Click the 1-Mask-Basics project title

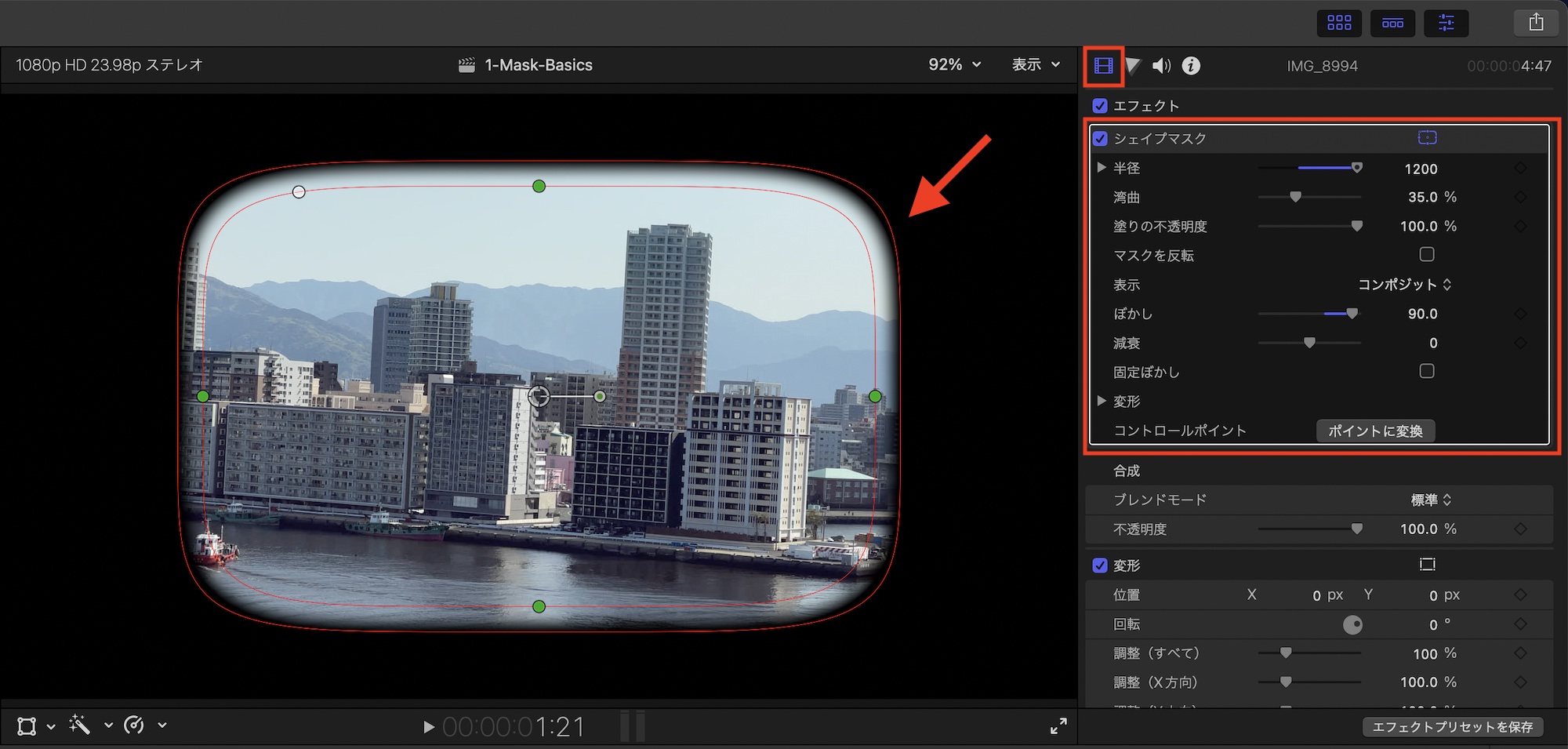pos(539,65)
